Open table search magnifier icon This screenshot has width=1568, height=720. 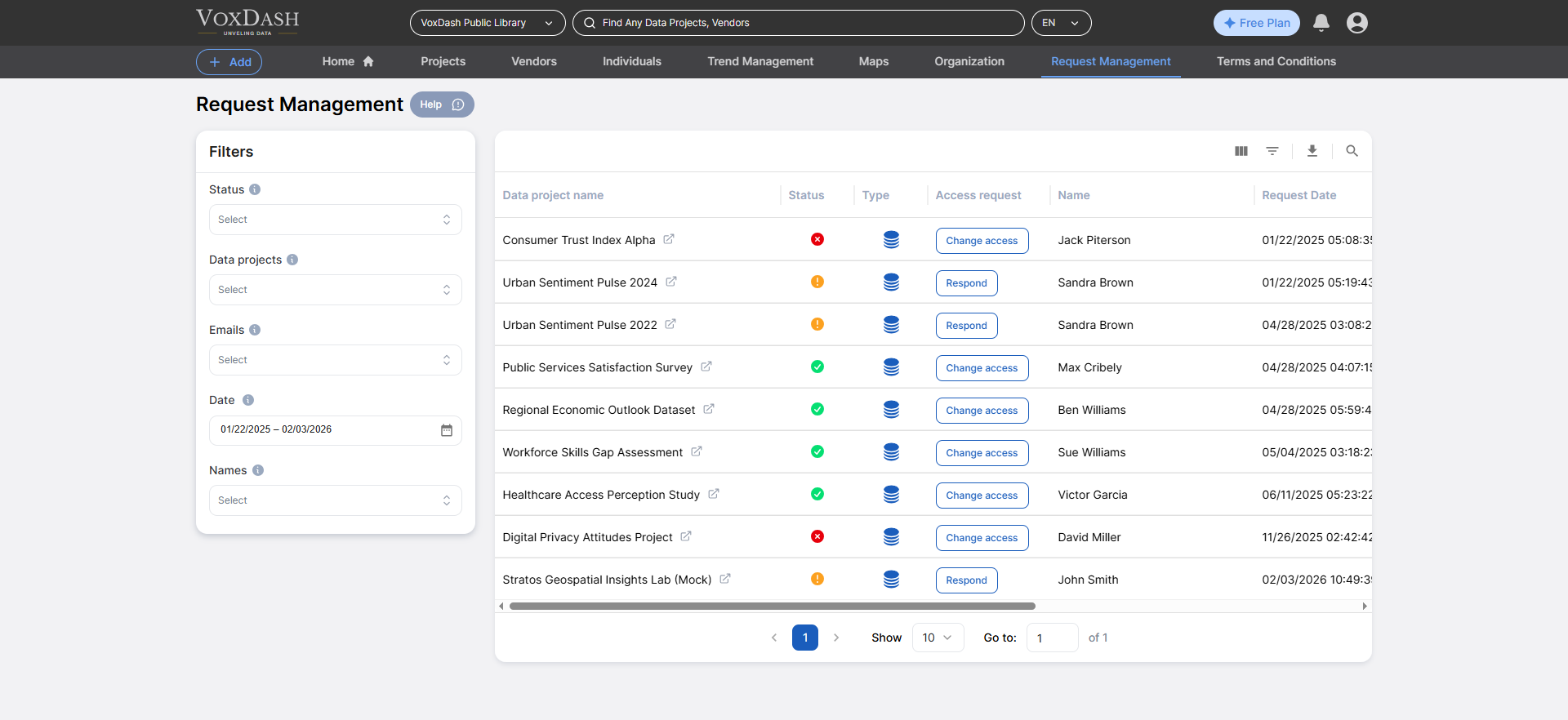(1352, 151)
